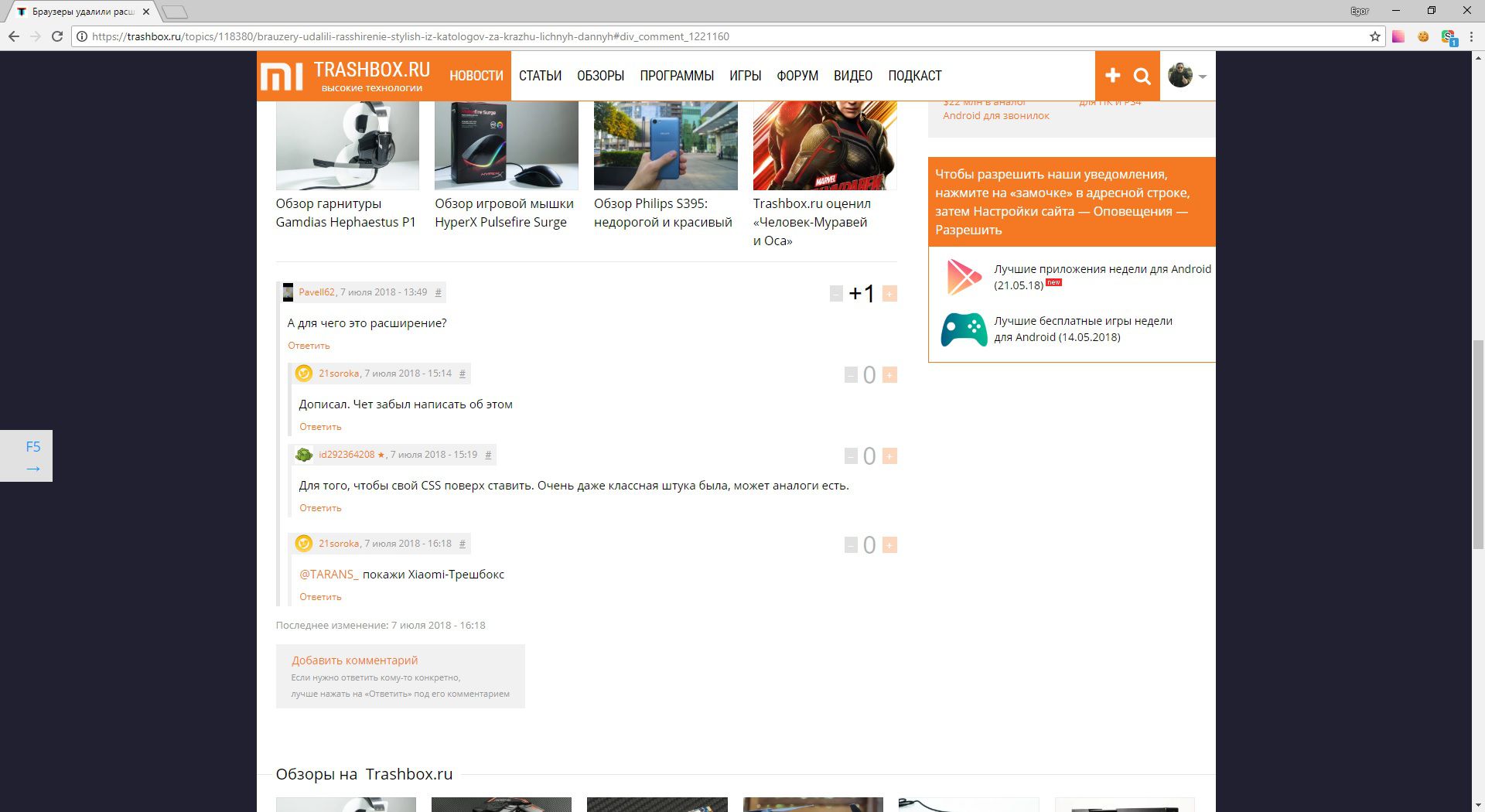The height and width of the screenshot is (812, 1485).
Task: Reply to Pavell62's comment via Ответить
Action: 309,346
